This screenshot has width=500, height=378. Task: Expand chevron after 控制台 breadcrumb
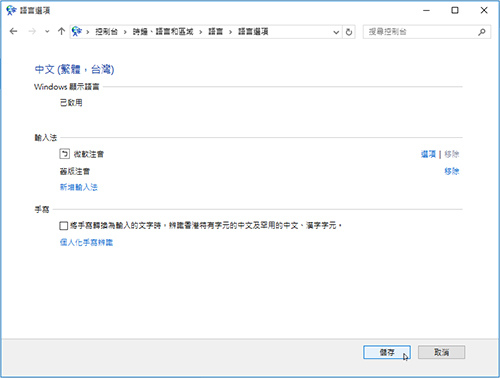pyautogui.click(x=125, y=32)
